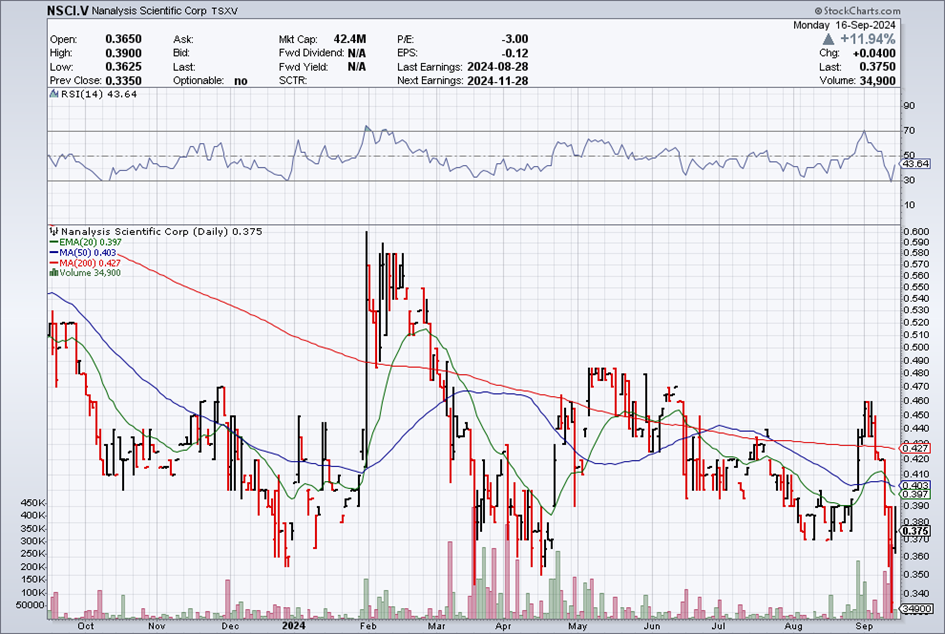
Task: Click the 0.600 price axis label
Action: 916,231
